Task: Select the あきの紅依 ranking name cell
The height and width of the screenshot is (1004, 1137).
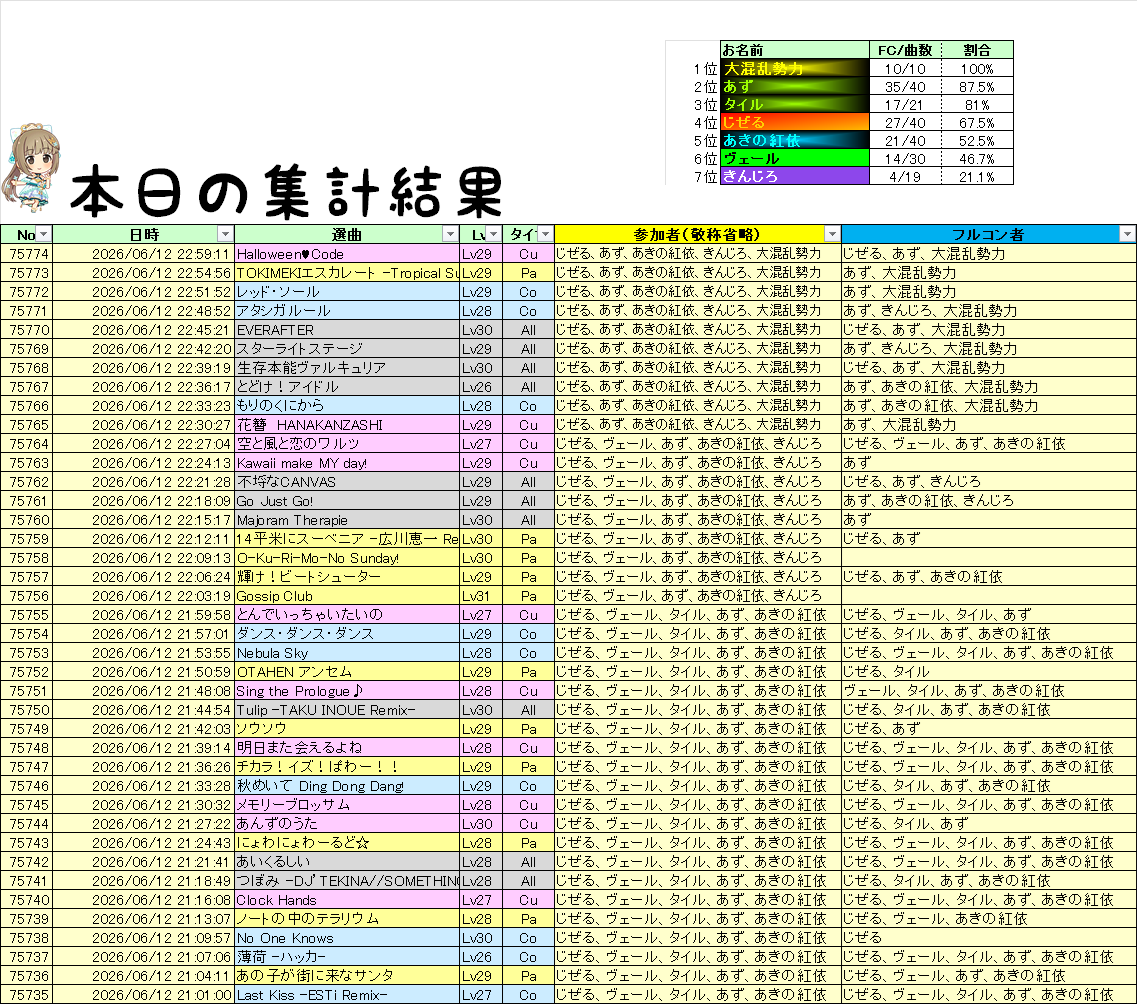Action: coord(795,141)
